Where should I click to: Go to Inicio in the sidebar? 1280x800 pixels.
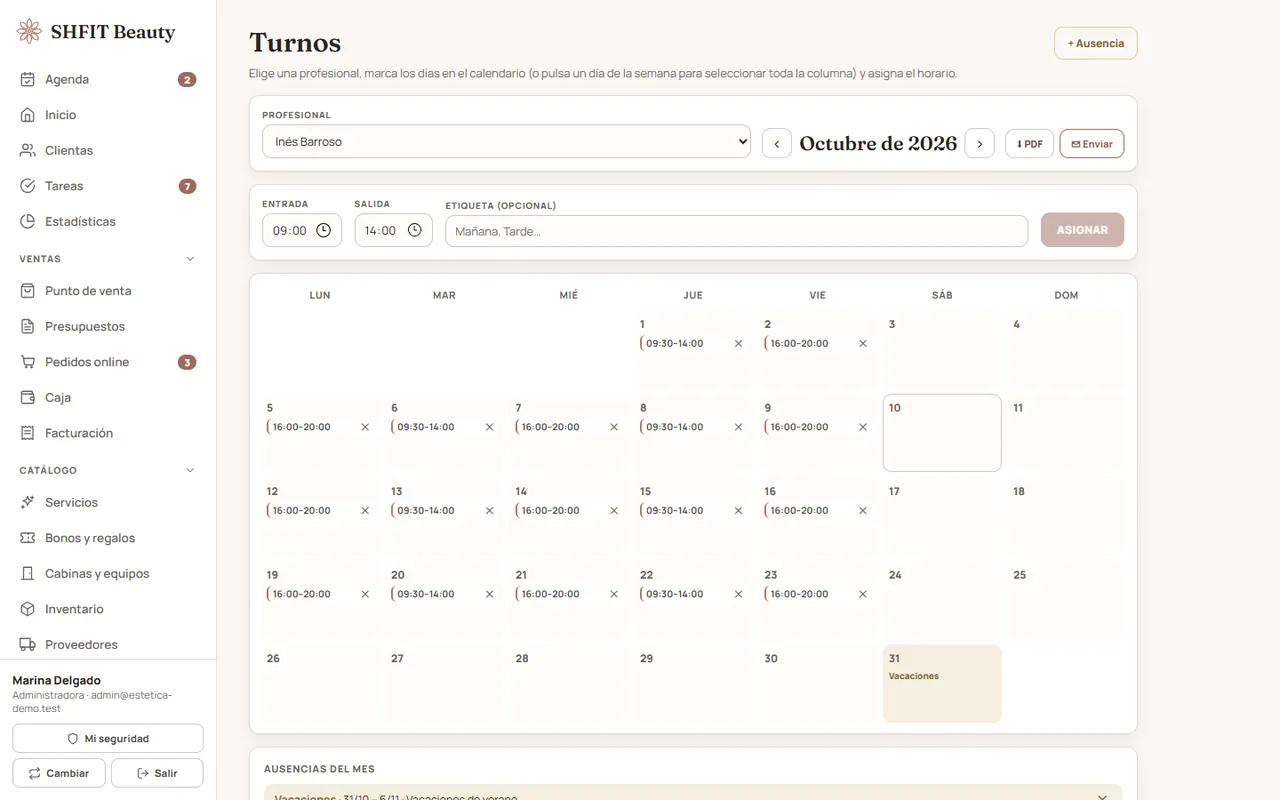[108, 115]
